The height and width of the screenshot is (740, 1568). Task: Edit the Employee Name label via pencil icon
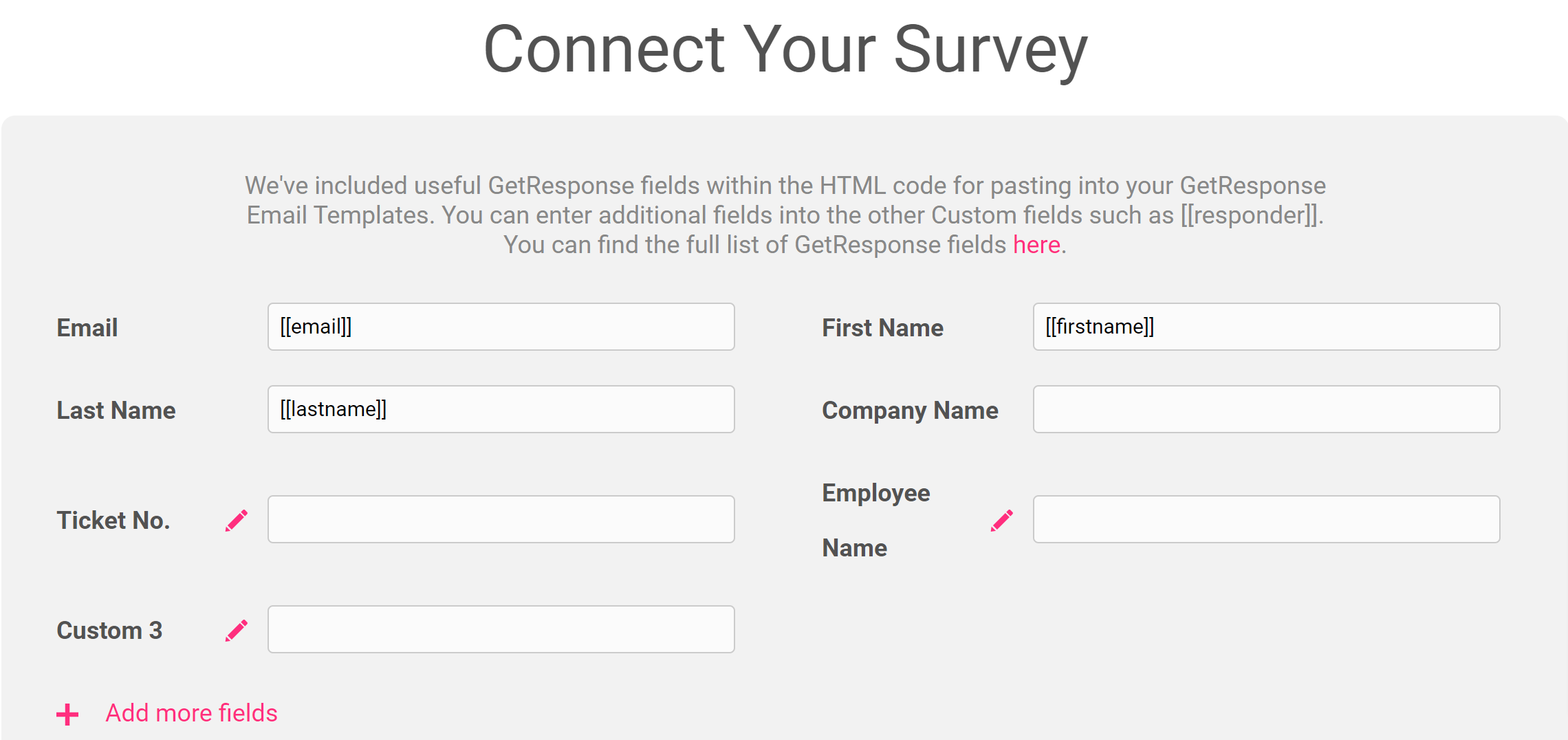tap(1002, 521)
